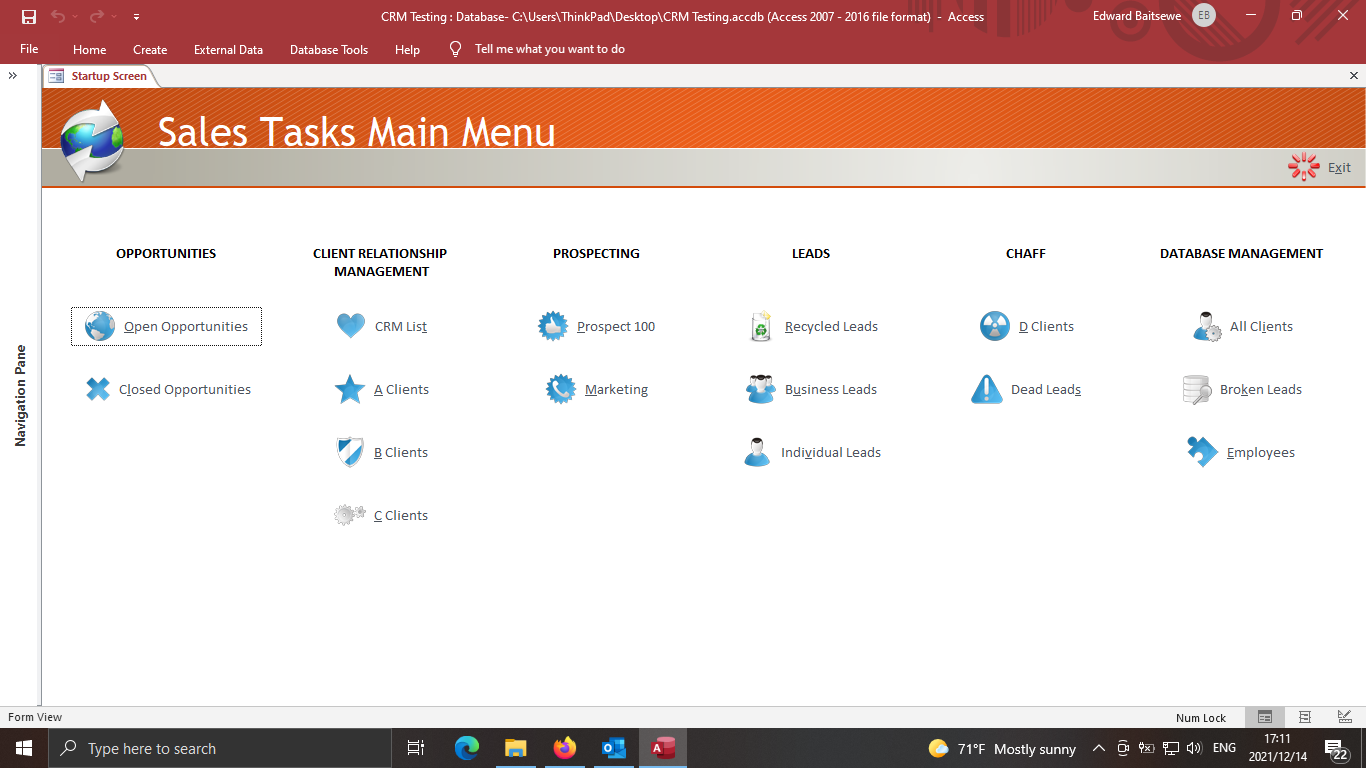Image resolution: width=1366 pixels, height=768 pixels.
Task: Open Broken Leads via the database icon
Action: click(1196, 389)
